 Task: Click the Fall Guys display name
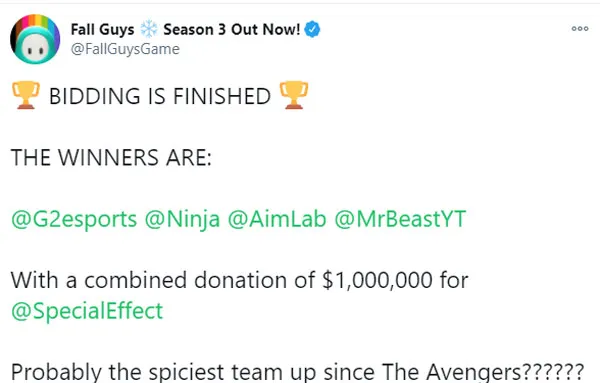pos(103,29)
